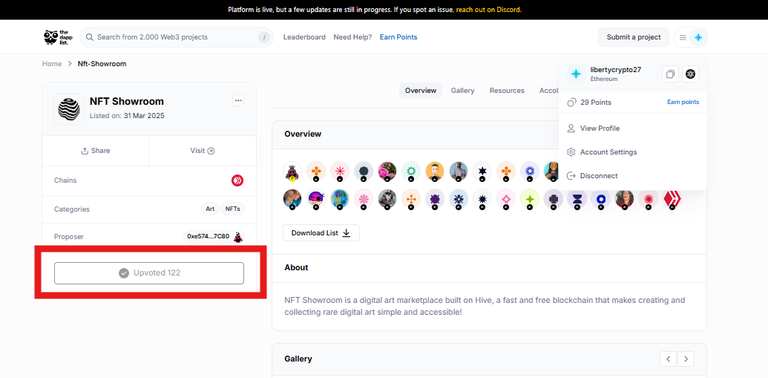
Task: Switch to the Resources tab
Action: click(507, 91)
